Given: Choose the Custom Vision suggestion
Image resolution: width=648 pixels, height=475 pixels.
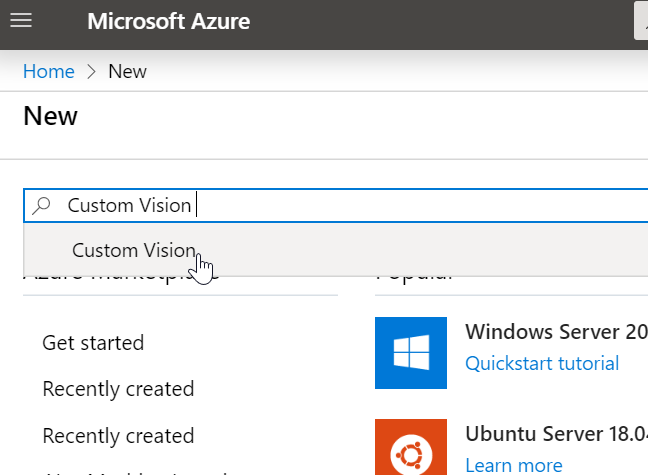Looking at the screenshot, I should (x=336, y=250).
